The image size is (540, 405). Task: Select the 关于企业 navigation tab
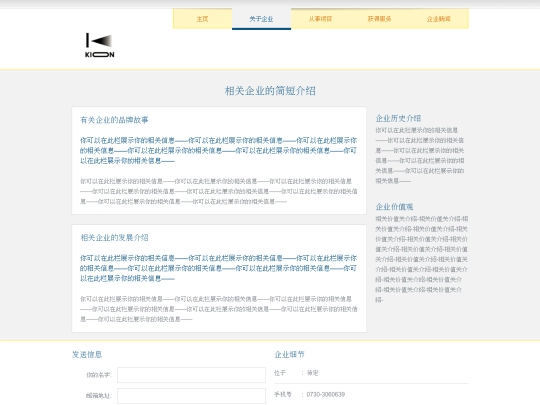[261, 19]
